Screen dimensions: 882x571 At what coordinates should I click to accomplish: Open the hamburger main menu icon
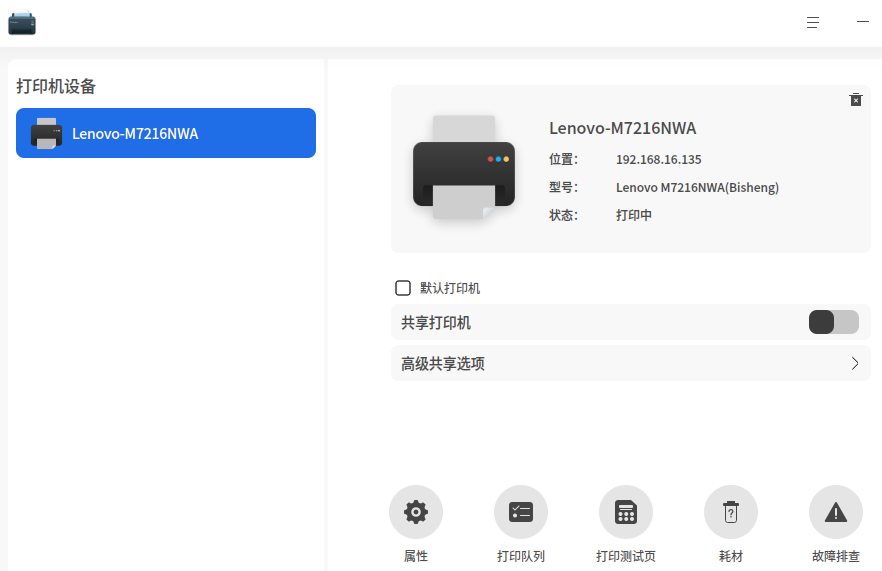tap(813, 23)
